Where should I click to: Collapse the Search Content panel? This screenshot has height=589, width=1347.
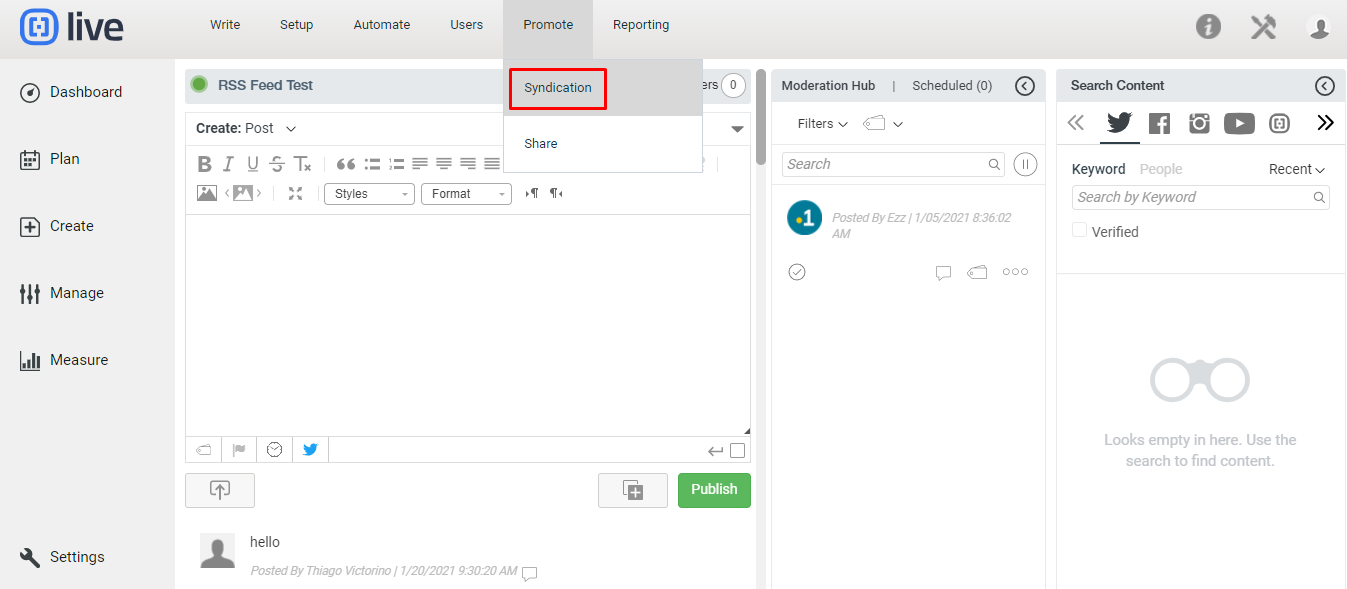(1325, 86)
